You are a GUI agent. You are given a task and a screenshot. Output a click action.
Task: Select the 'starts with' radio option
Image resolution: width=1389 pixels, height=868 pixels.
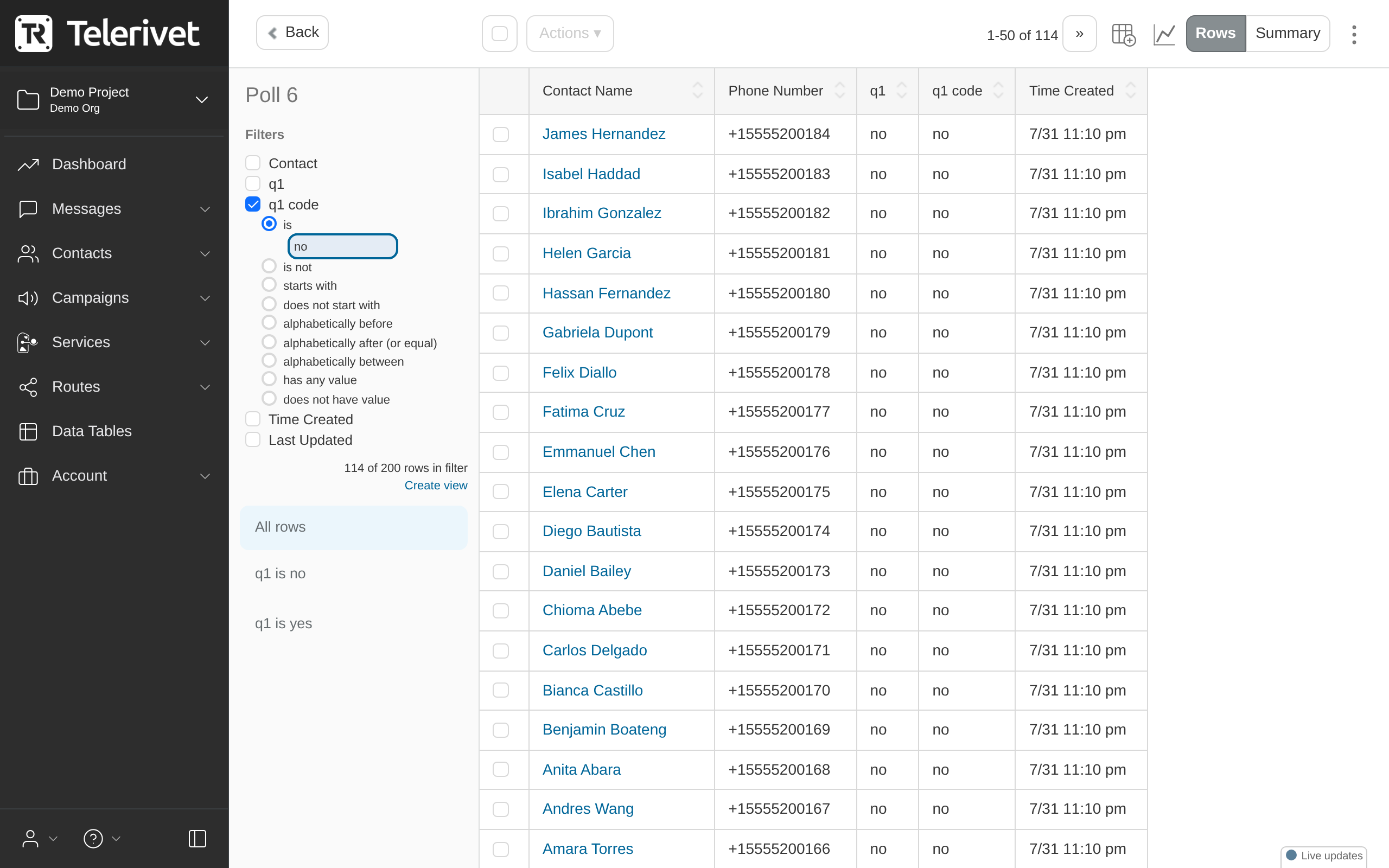coord(269,285)
